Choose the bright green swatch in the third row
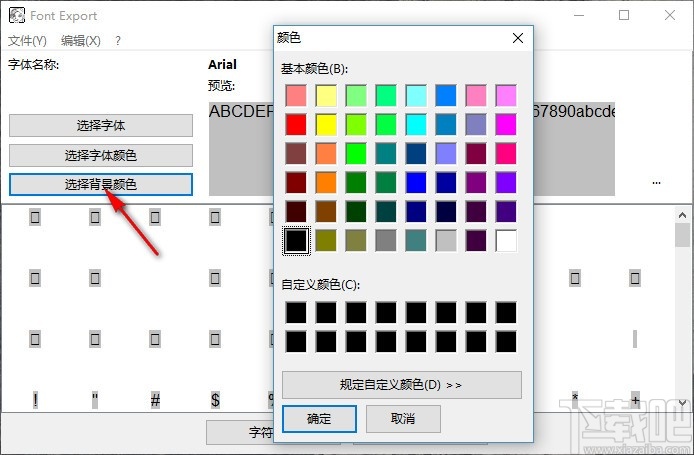 356,154
